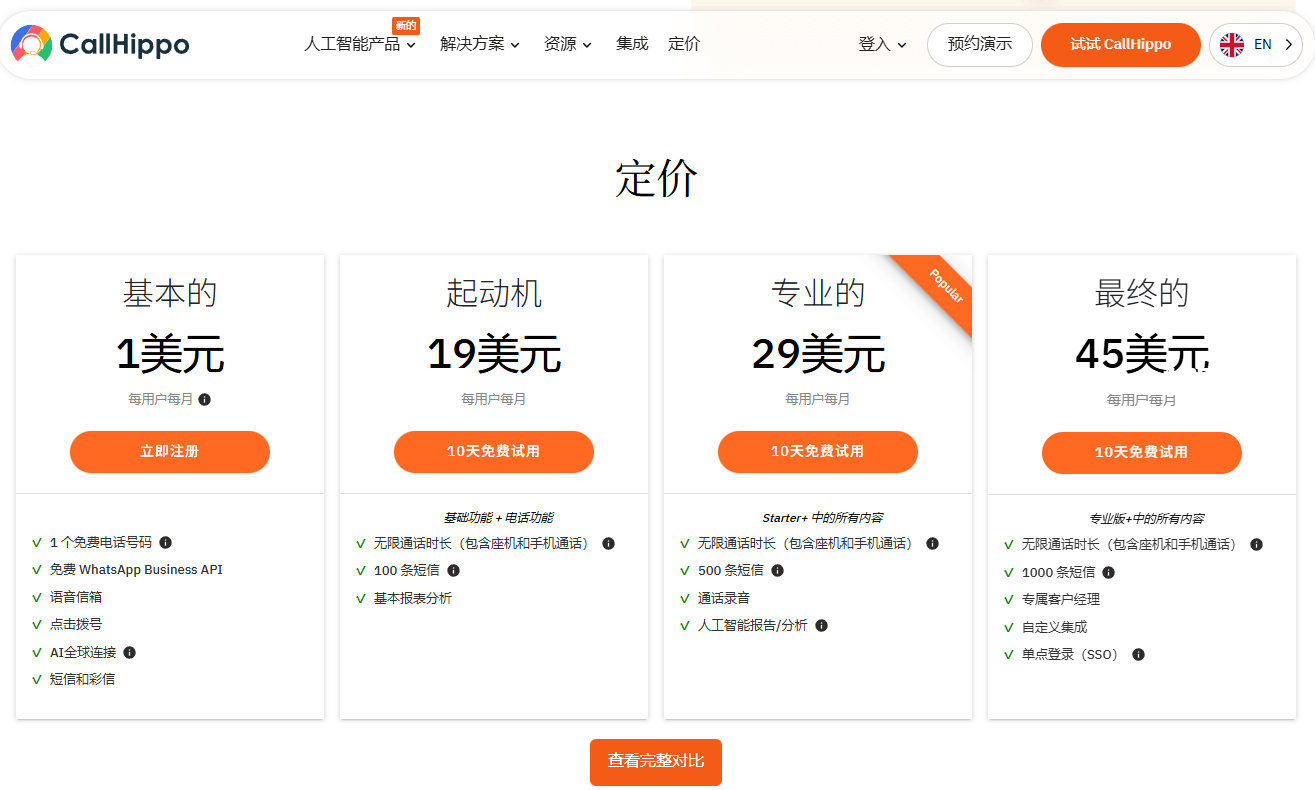1315x790 pixels.
Task: Click the CallHippo logo
Action: coord(100,44)
